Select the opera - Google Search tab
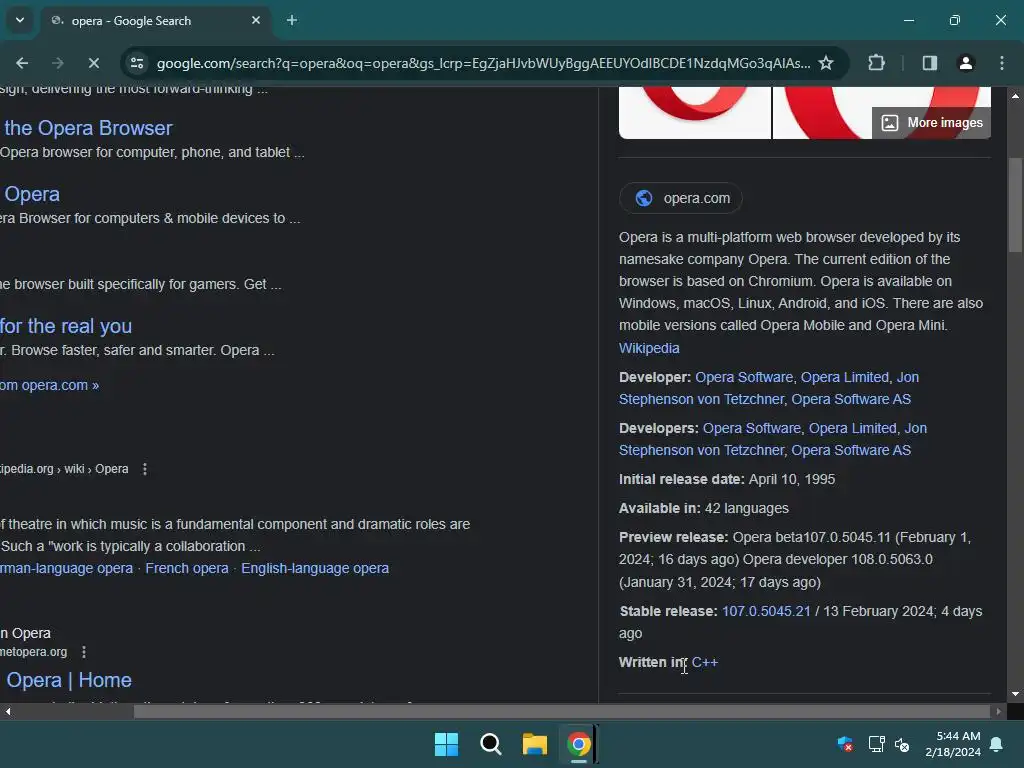Viewport: 1024px width, 768px height. point(155,21)
